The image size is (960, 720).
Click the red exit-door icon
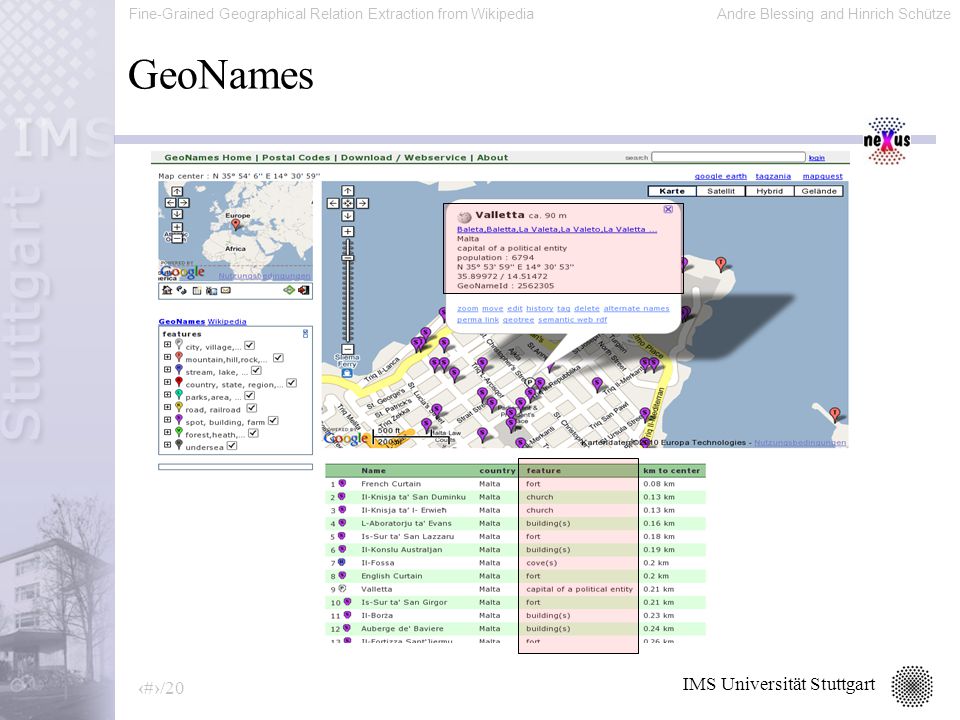point(304,290)
